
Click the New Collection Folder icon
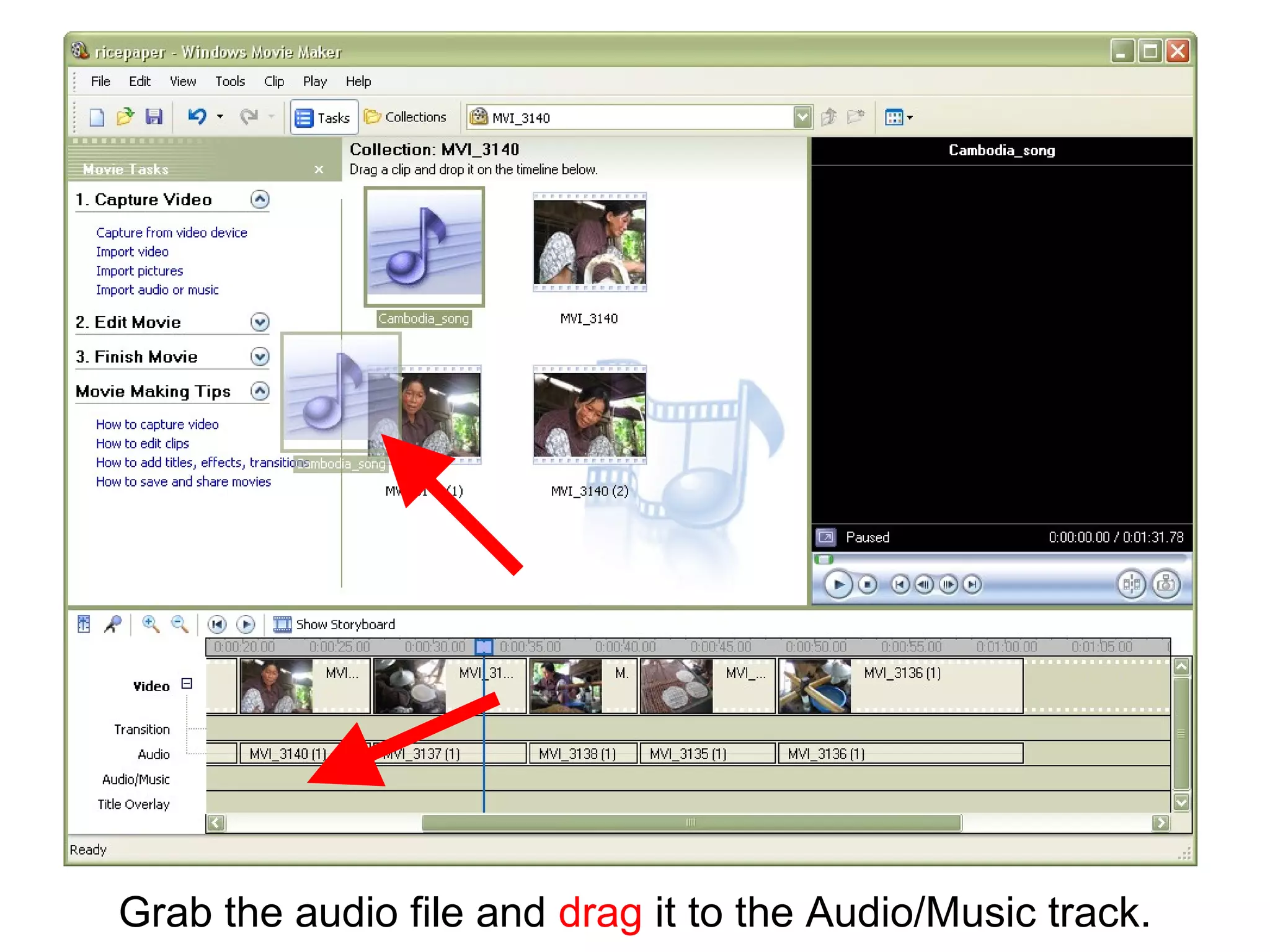[856, 117]
